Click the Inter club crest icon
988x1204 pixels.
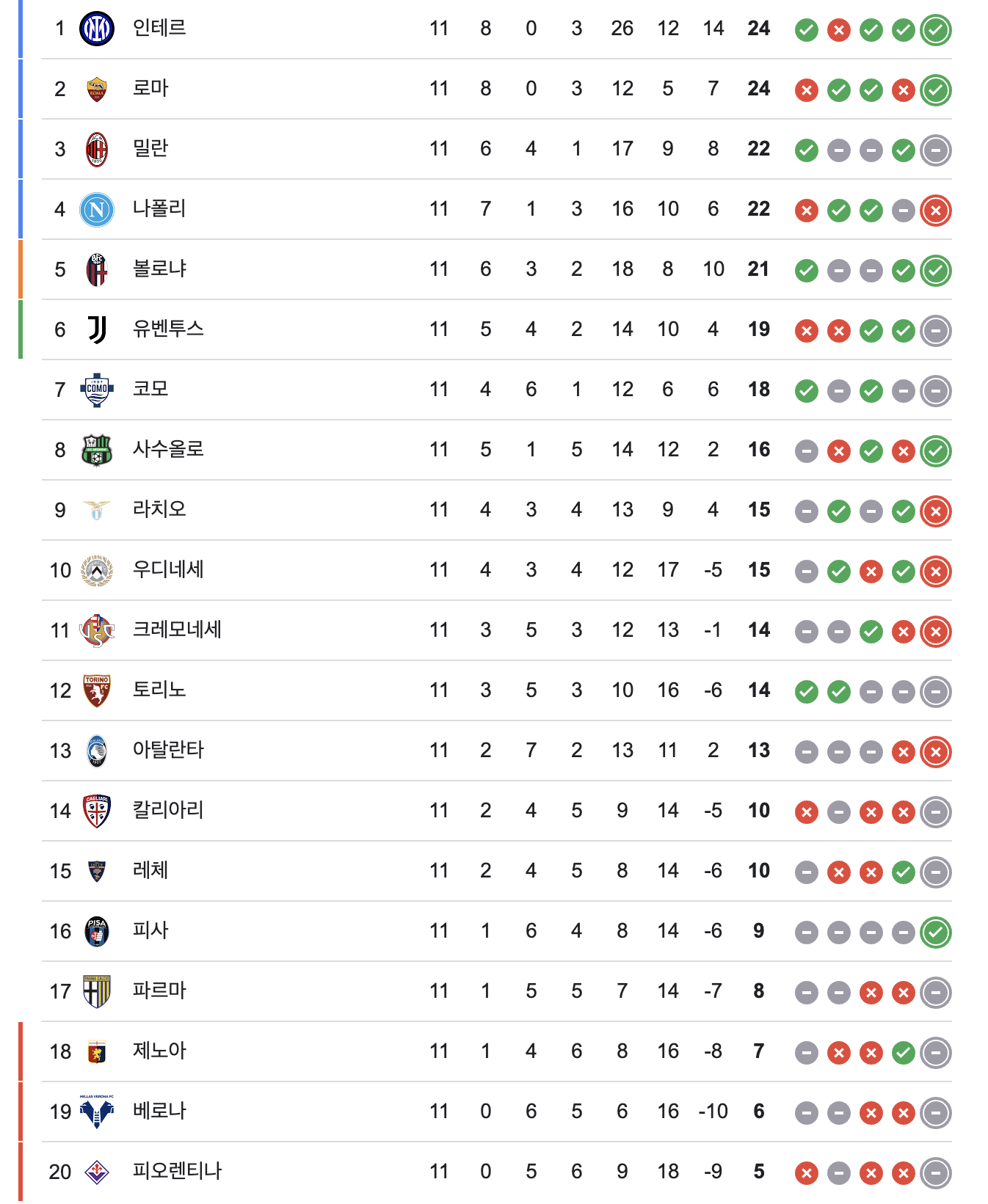(x=97, y=29)
